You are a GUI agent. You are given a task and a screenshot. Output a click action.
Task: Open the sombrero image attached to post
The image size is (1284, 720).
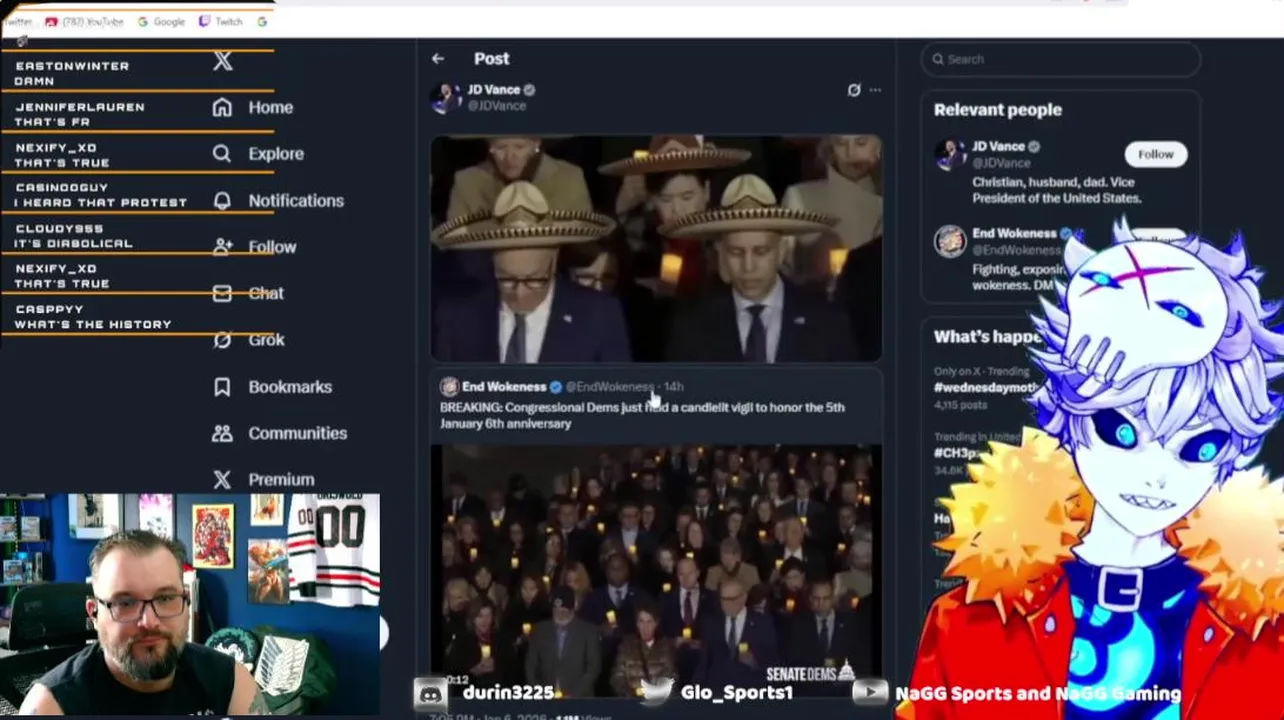point(656,247)
